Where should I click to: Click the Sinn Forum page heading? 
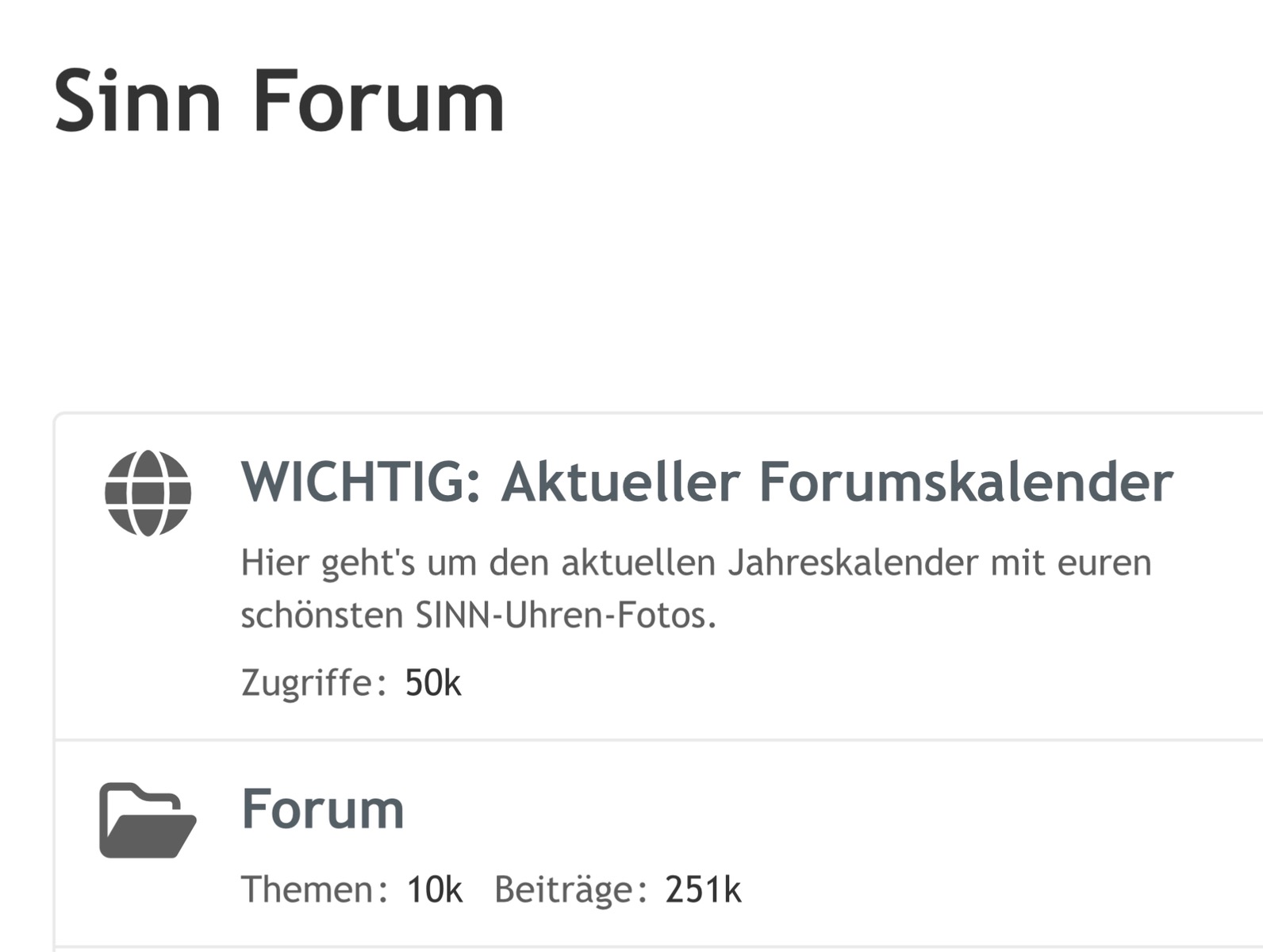tap(279, 102)
